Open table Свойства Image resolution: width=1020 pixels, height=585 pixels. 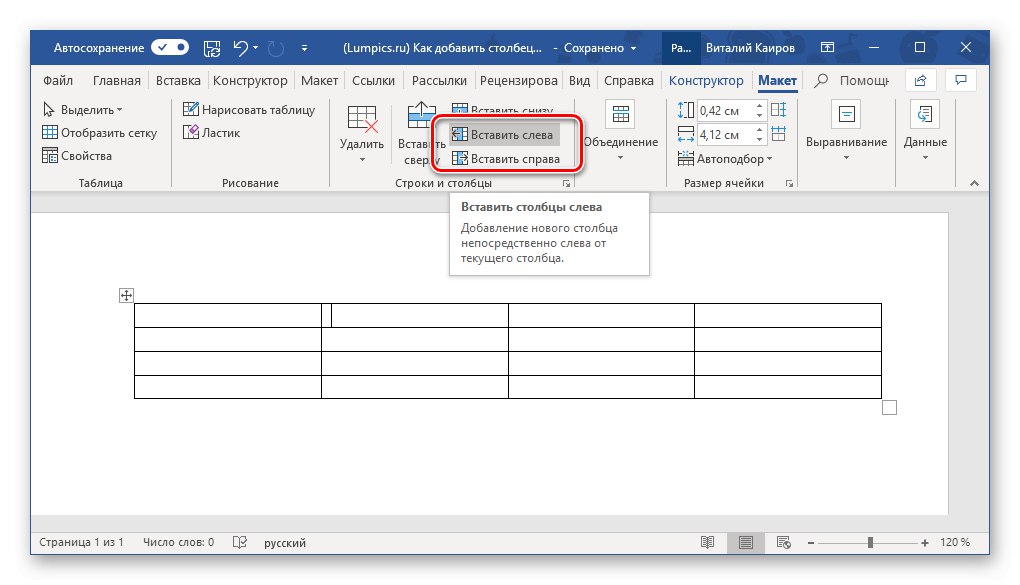click(x=78, y=156)
